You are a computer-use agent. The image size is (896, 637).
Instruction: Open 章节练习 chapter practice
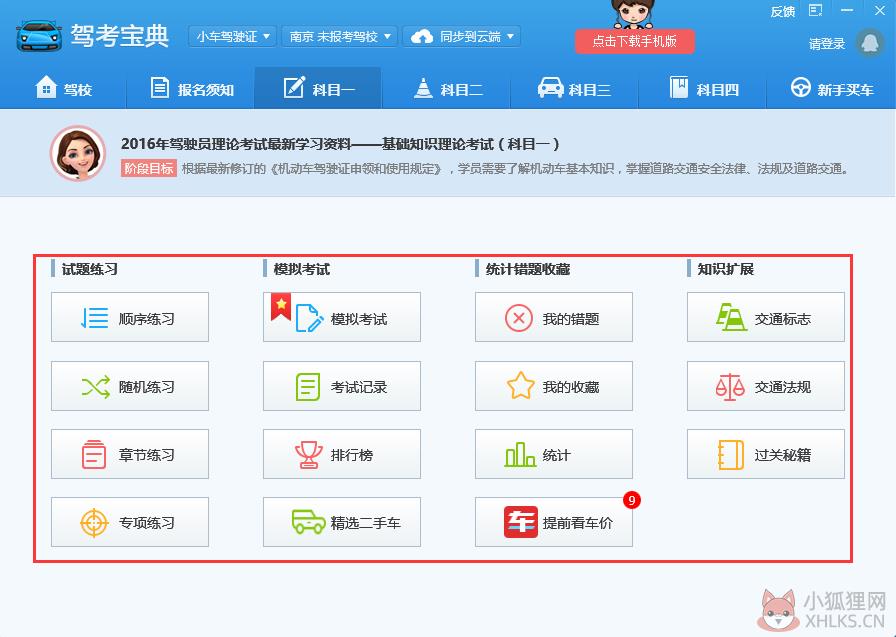pos(130,454)
